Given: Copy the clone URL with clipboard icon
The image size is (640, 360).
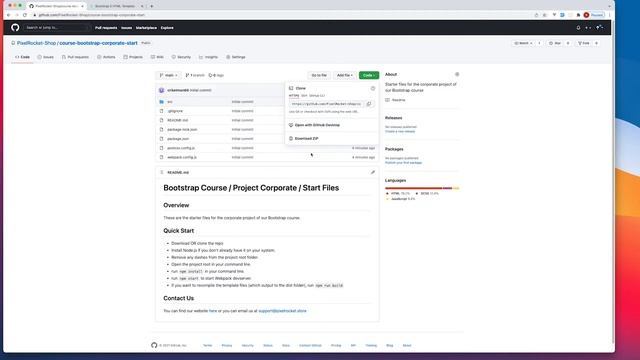Looking at the screenshot, I should click(x=369, y=104).
